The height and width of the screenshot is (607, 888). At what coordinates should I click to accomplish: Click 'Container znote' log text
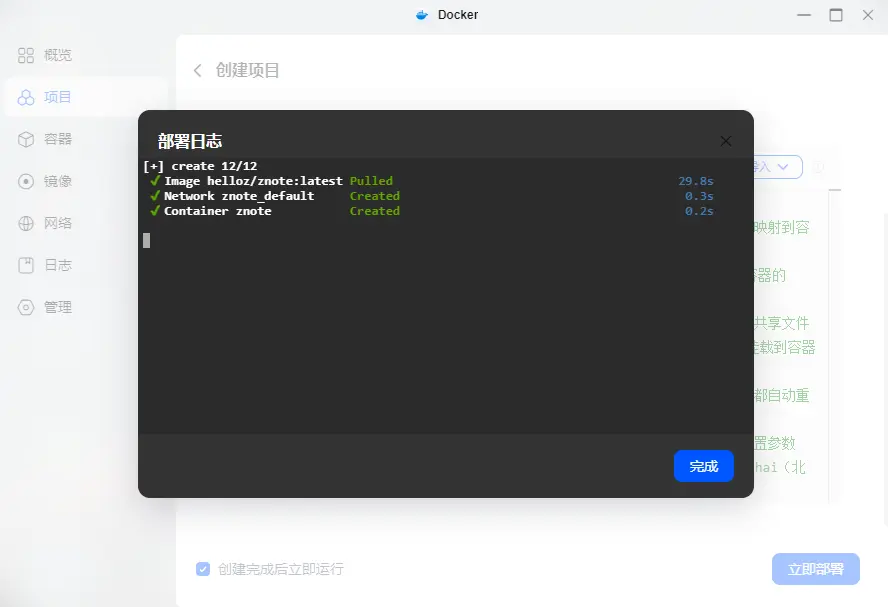(217, 211)
